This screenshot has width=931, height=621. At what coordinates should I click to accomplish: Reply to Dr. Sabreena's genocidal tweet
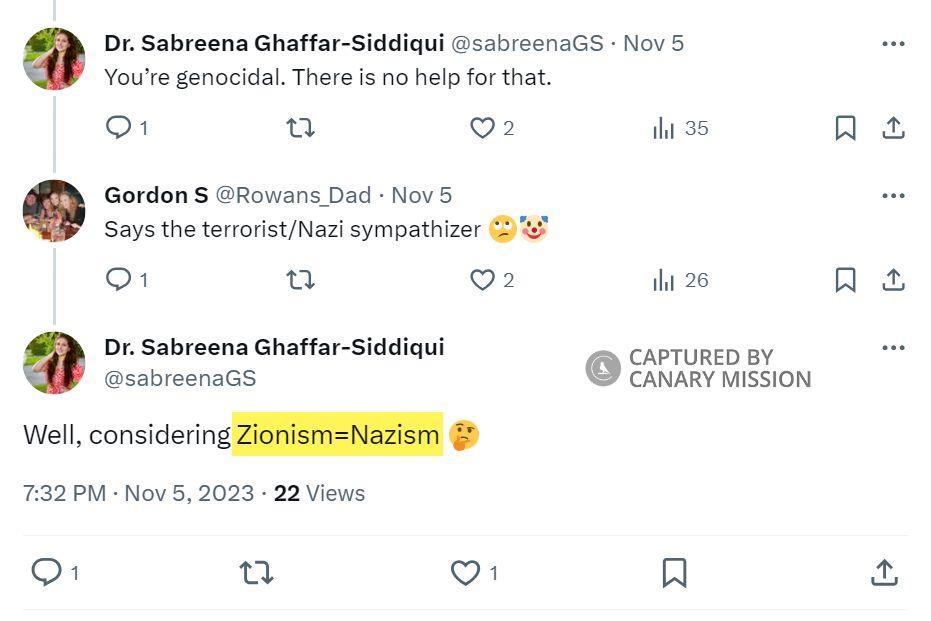pos(119,128)
